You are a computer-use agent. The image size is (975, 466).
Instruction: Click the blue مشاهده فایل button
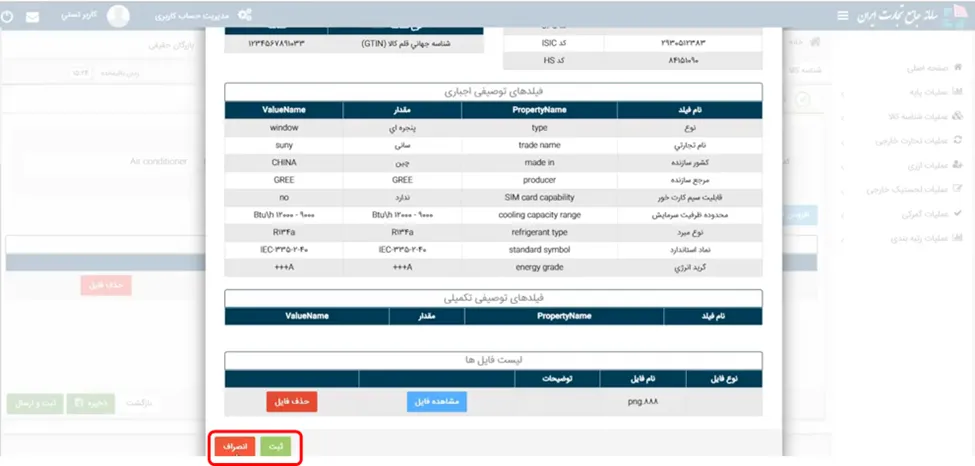pyautogui.click(x=437, y=401)
